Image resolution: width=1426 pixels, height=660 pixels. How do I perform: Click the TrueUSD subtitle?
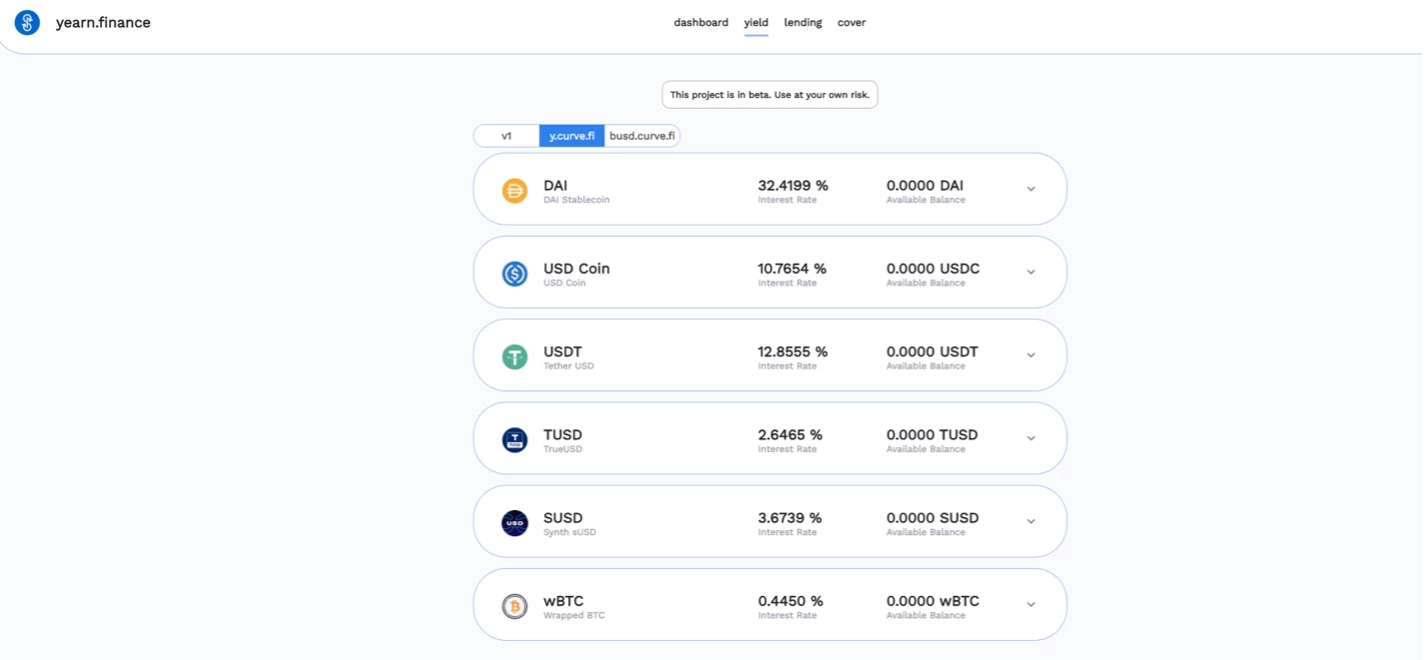coord(563,449)
